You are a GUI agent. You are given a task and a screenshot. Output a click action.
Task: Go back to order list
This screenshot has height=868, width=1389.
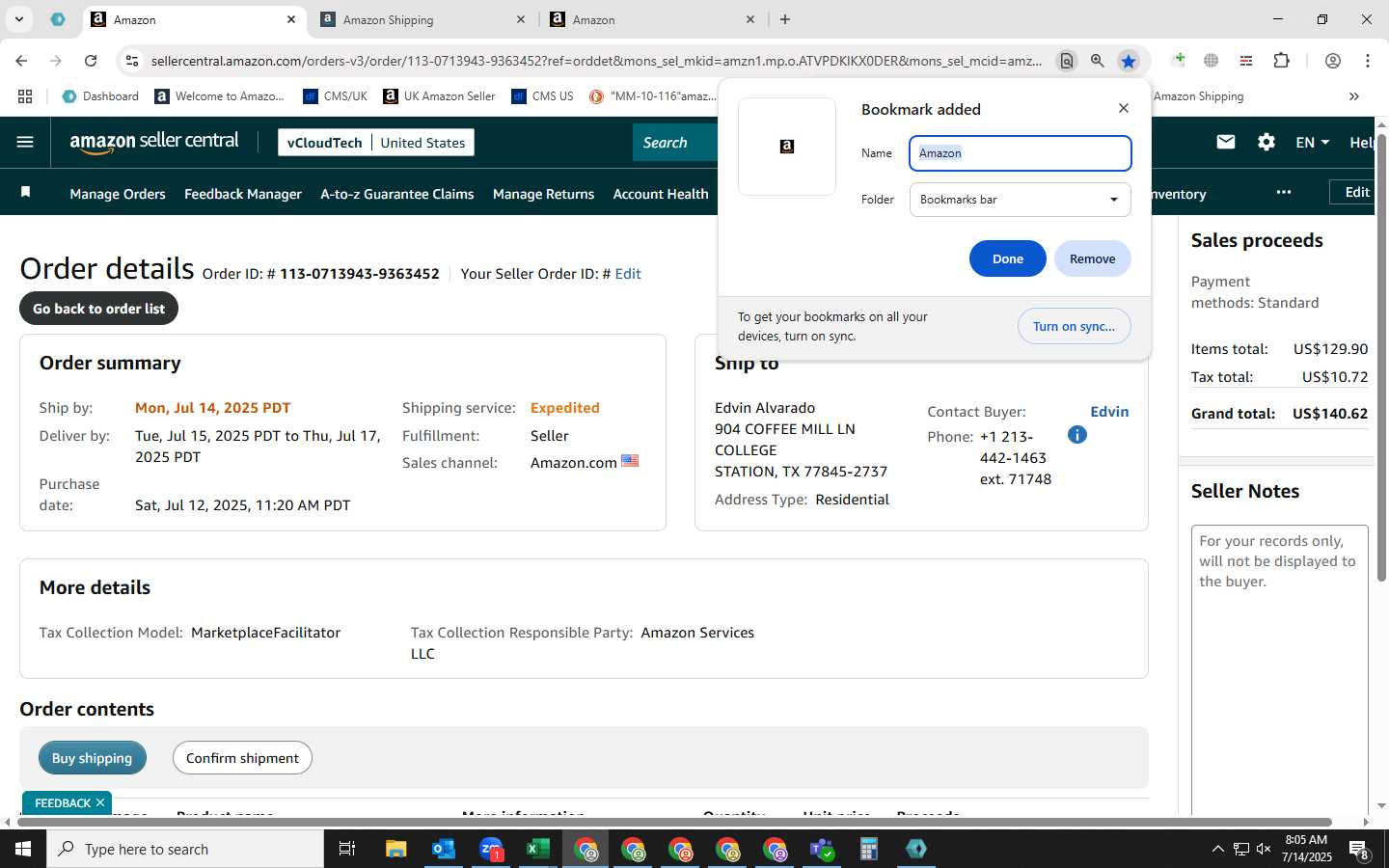99,309
